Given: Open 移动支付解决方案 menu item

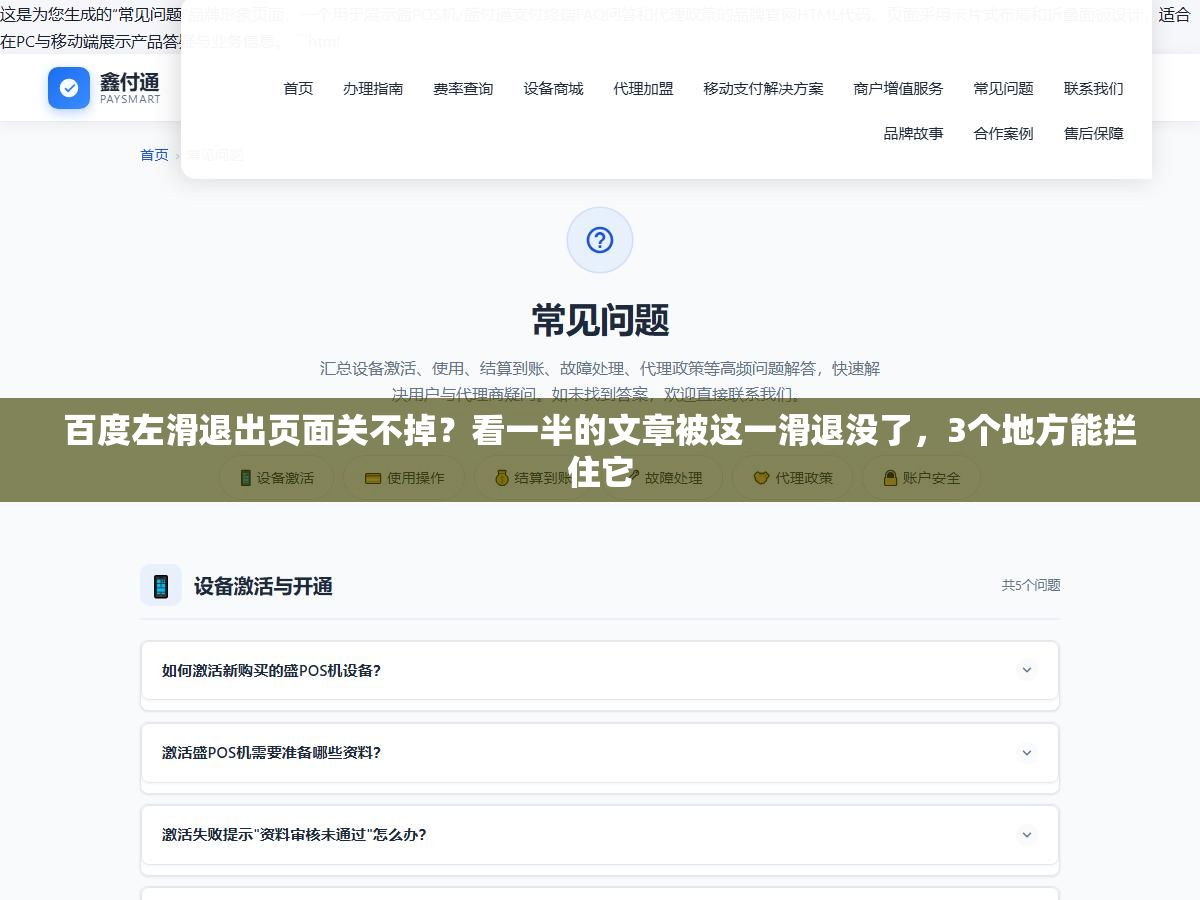Looking at the screenshot, I should [763, 88].
